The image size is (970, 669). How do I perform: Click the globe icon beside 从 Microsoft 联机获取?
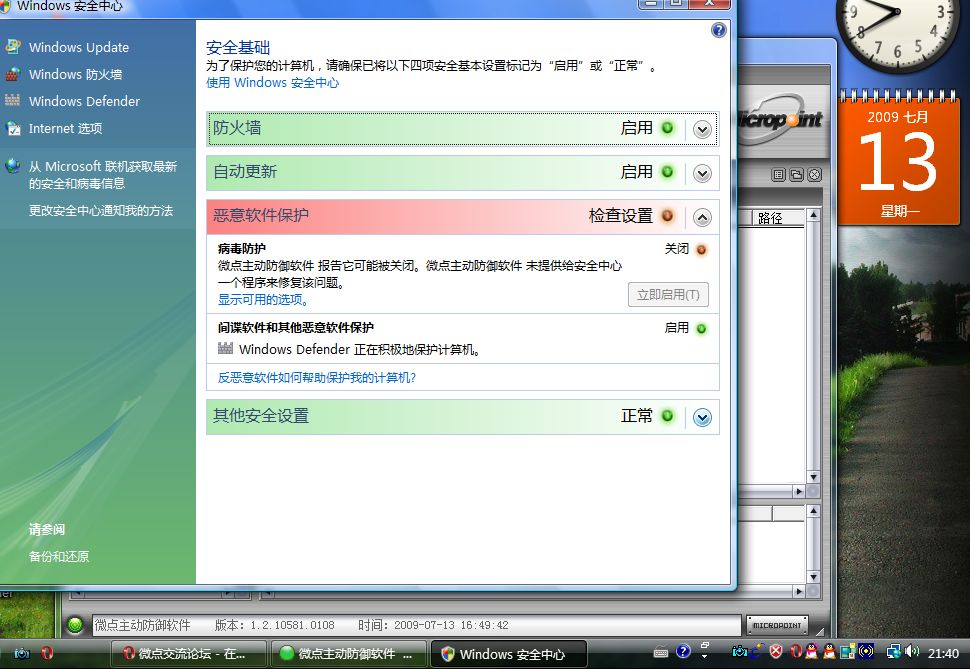[12, 166]
